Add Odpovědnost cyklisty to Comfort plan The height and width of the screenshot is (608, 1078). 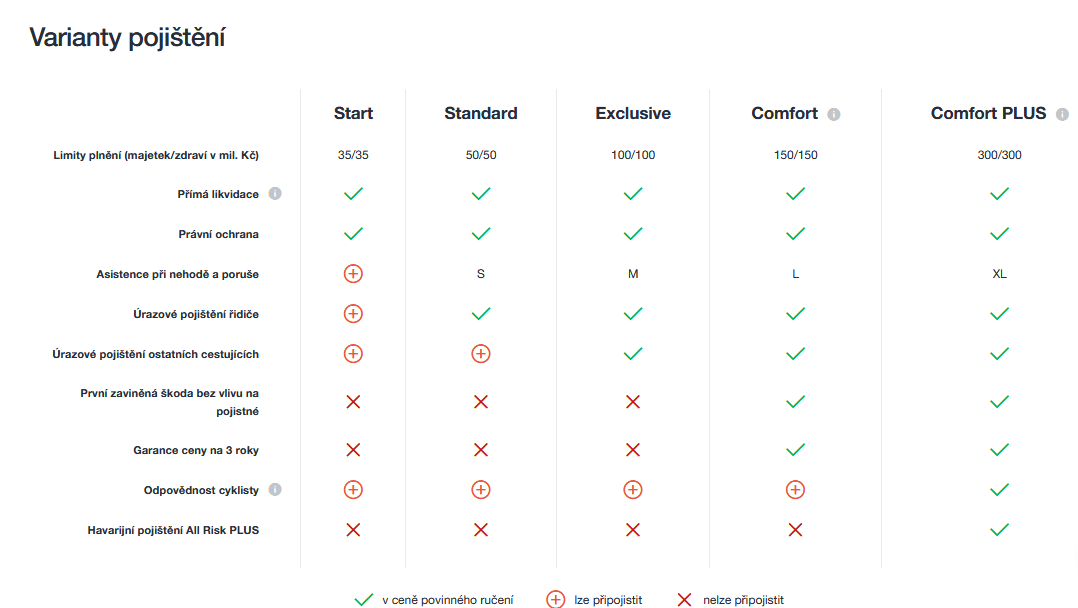pos(795,490)
